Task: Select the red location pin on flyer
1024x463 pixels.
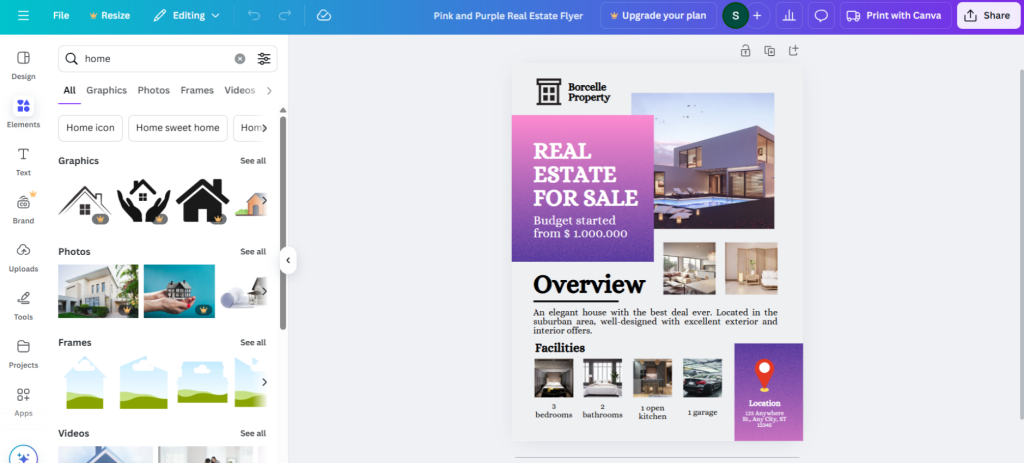Action: click(764, 376)
